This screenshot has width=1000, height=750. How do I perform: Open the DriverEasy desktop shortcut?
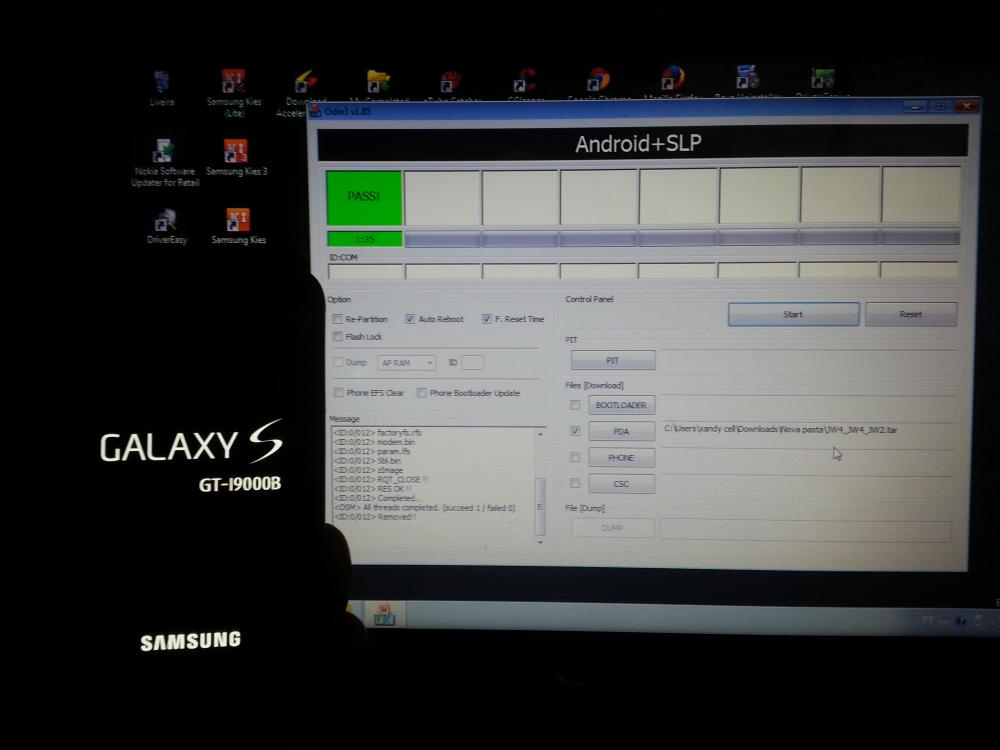(166, 226)
